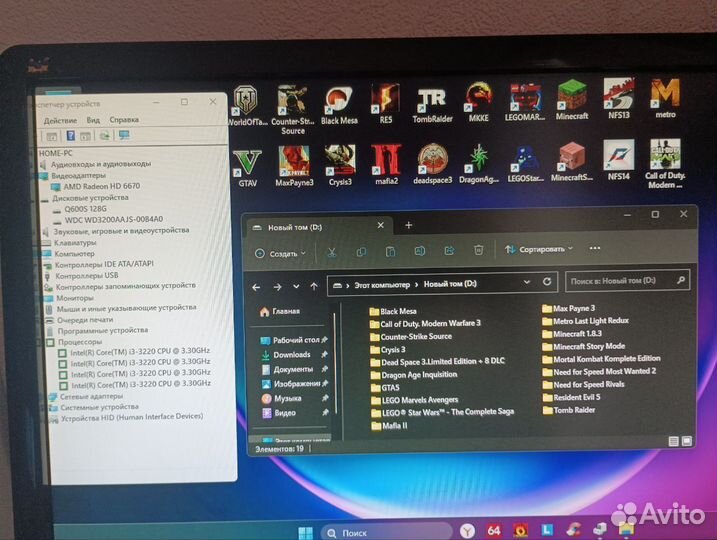Open the TombRaider desktop icon
Screen dimensions: 717x540
click(432, 102)
